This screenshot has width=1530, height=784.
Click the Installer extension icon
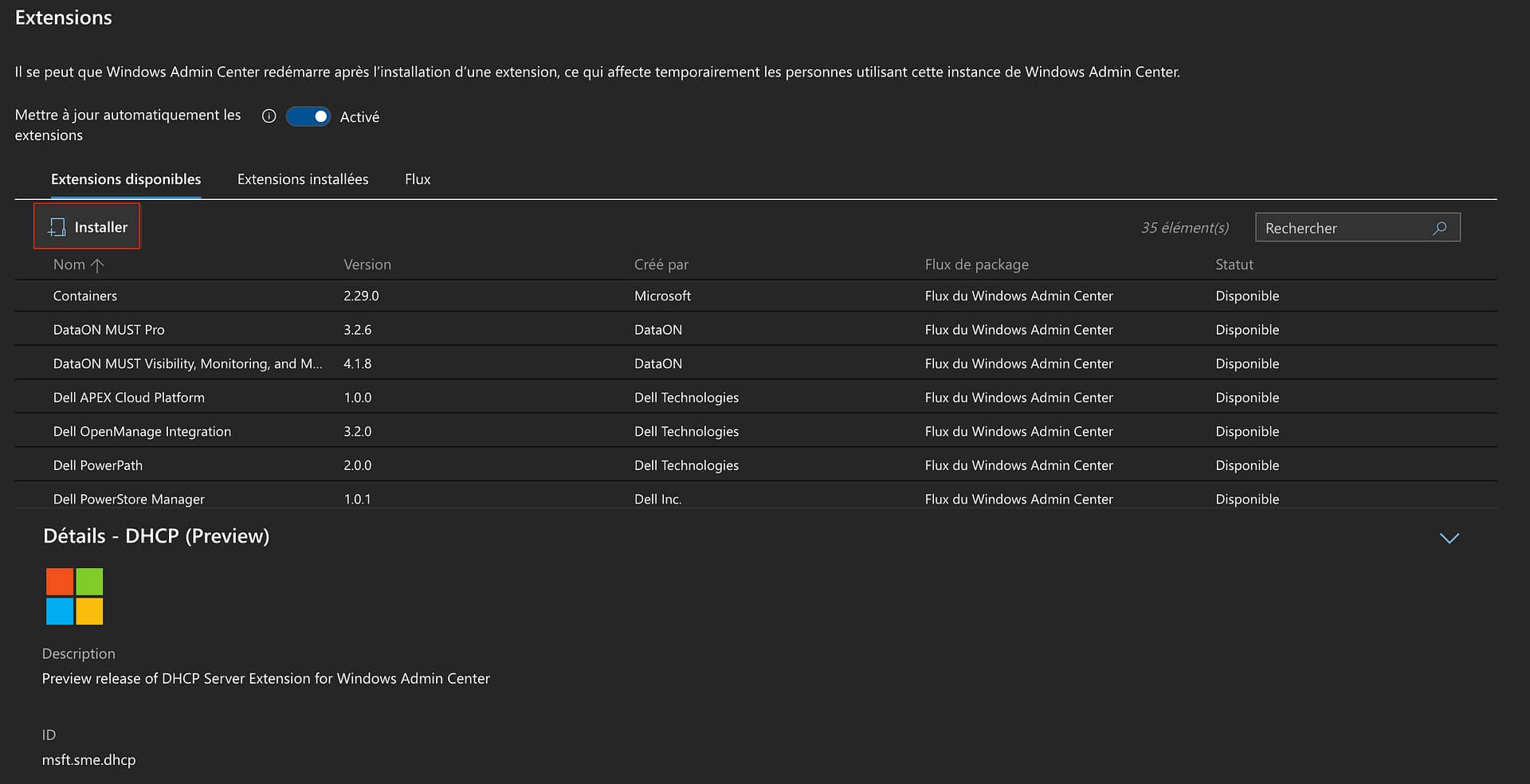(x=57, y=227)
